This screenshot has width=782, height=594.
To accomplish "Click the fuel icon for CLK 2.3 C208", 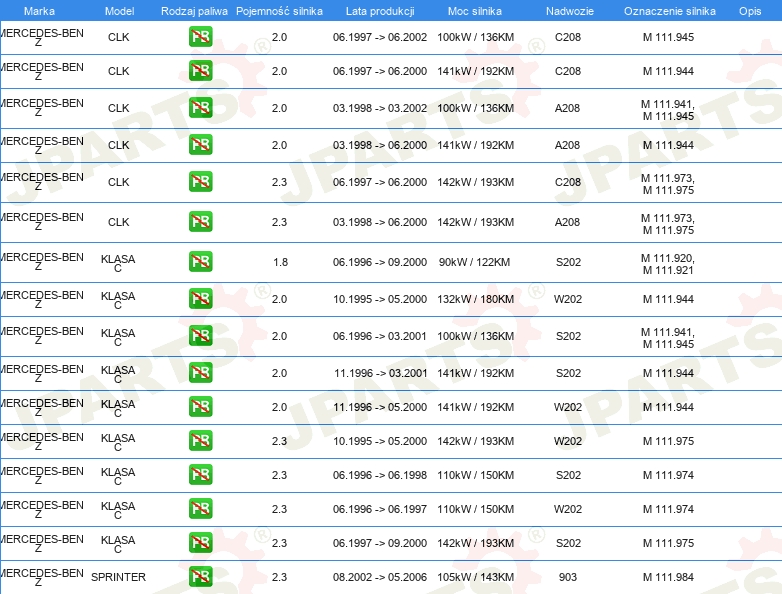I will click(200, 182).
